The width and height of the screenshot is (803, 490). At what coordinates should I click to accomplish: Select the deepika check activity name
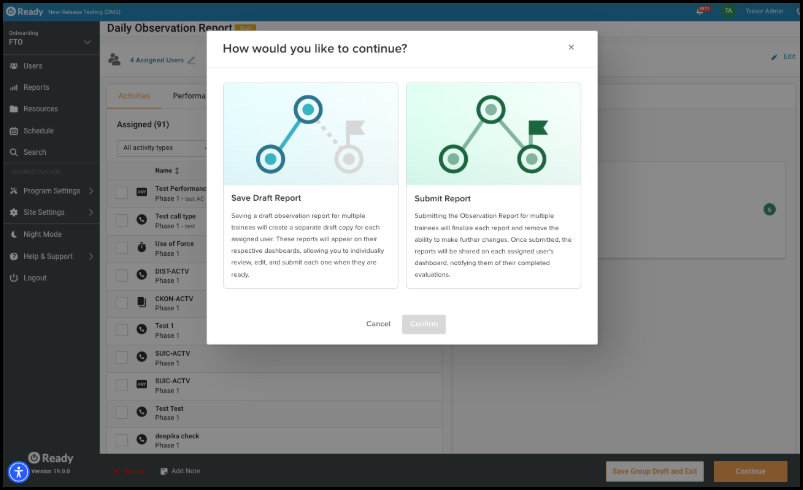pos(177,436)
